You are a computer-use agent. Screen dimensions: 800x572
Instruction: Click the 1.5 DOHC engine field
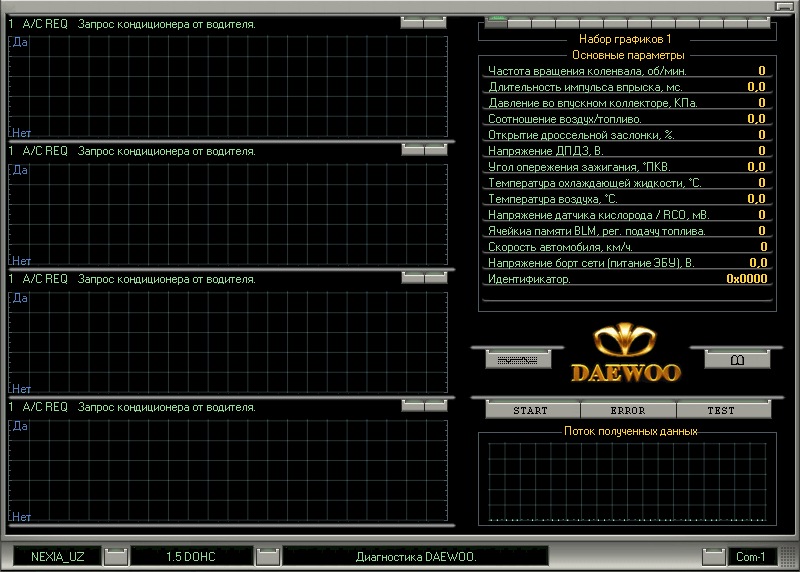[x=191, y=556]
